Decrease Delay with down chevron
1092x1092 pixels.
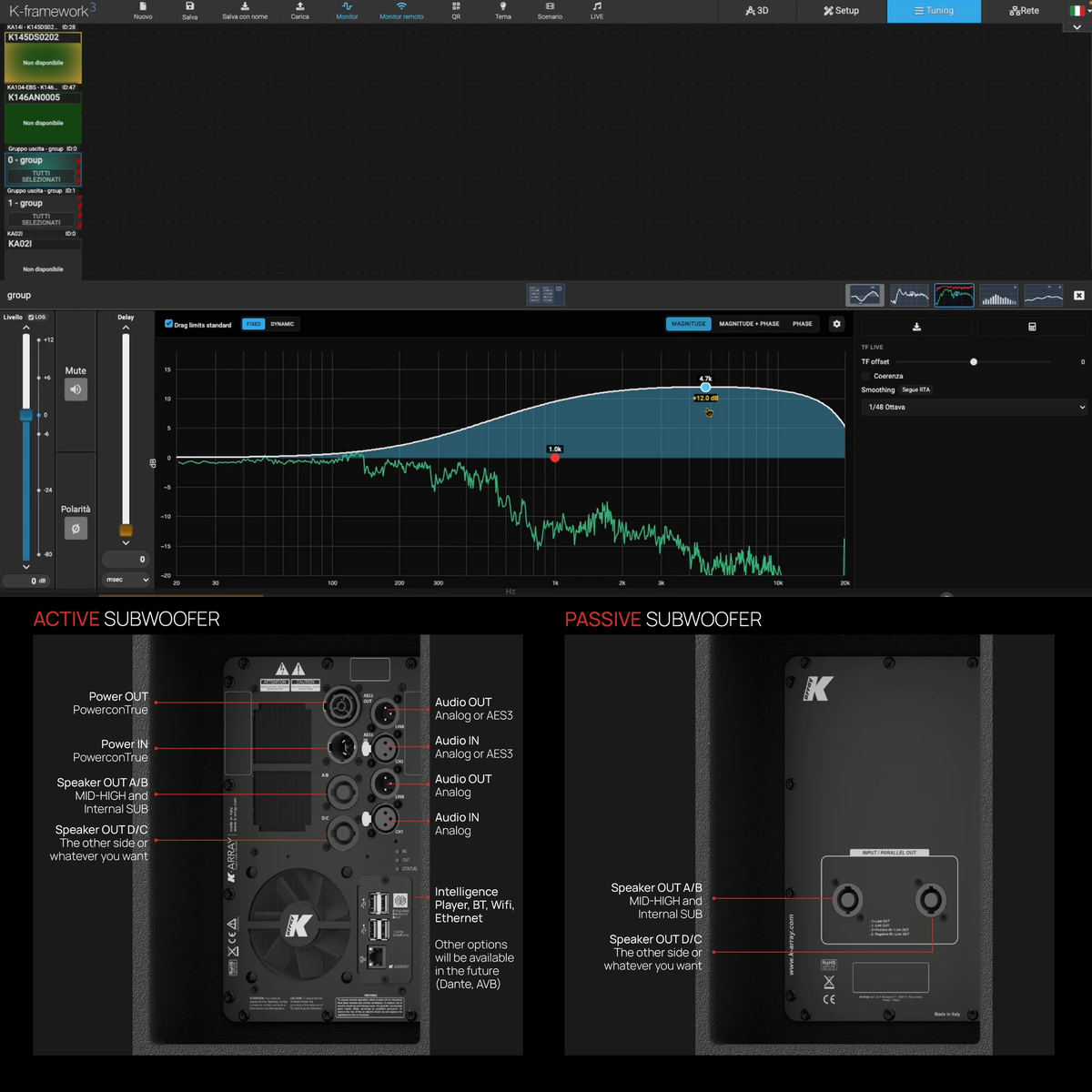coord(126,542)
